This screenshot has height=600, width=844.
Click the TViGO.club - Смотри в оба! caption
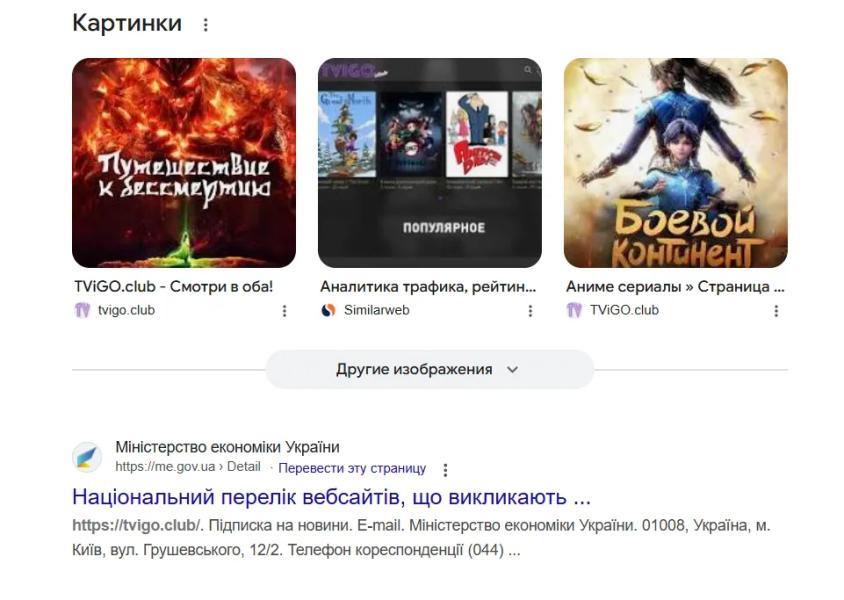pyautogui.click(x=173, y=286)
